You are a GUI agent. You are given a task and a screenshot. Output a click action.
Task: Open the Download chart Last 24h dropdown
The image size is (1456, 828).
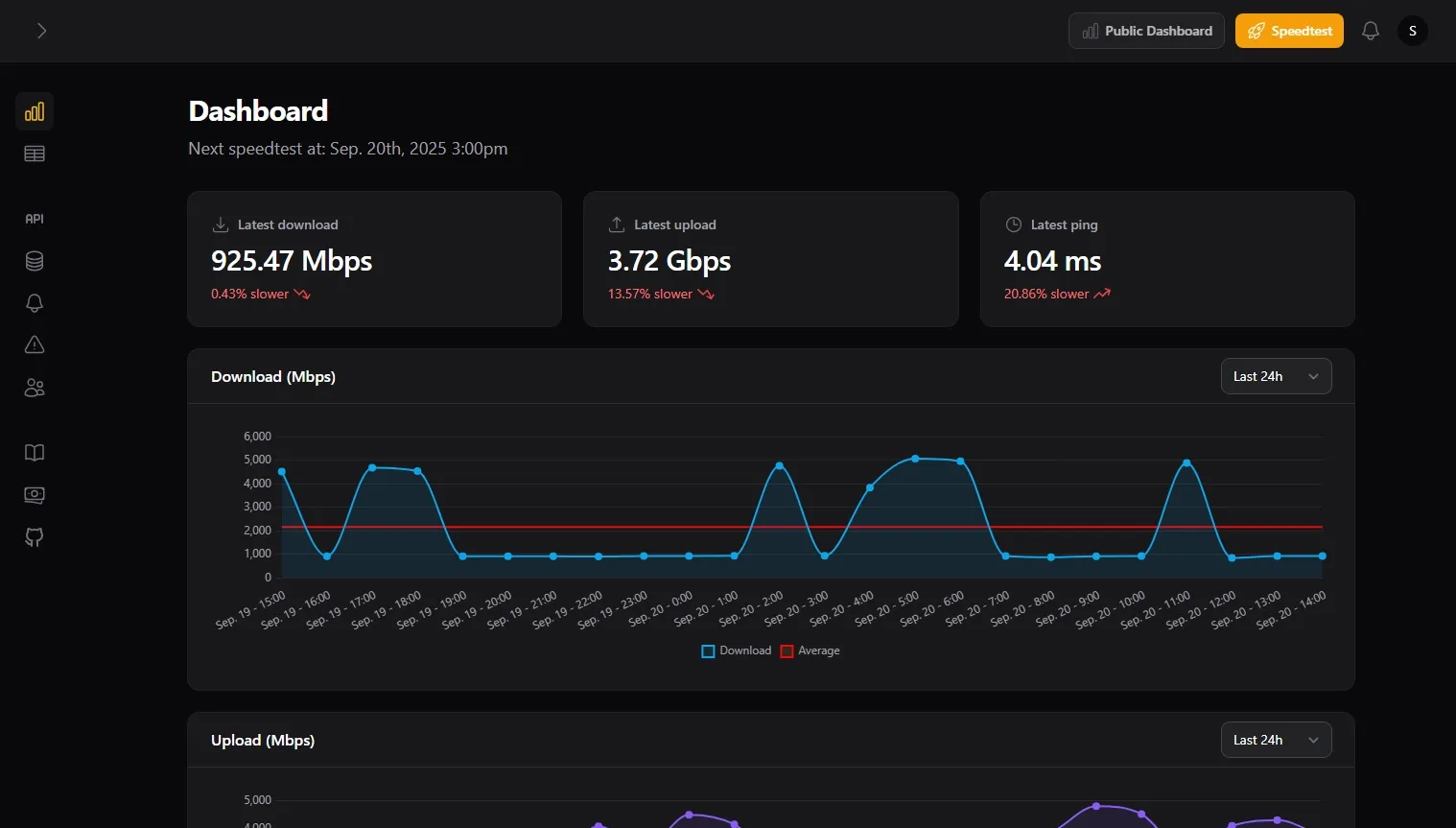coord(1276,376)
